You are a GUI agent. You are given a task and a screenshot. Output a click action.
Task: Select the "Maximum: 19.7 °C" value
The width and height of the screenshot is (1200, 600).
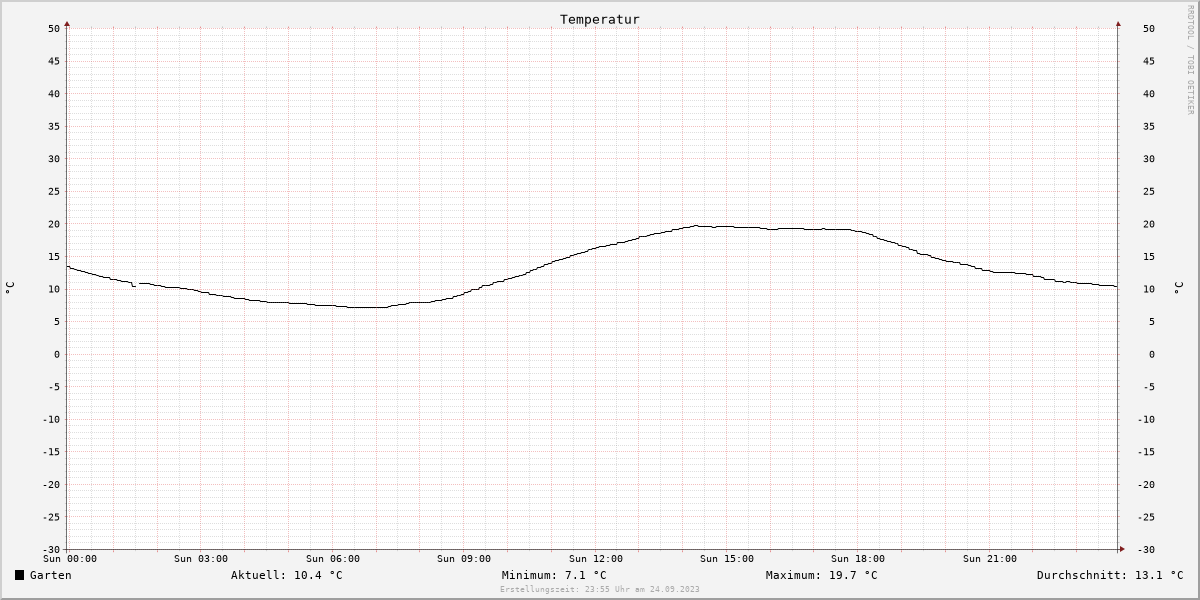pyautogui.click(x=822, y=575)
